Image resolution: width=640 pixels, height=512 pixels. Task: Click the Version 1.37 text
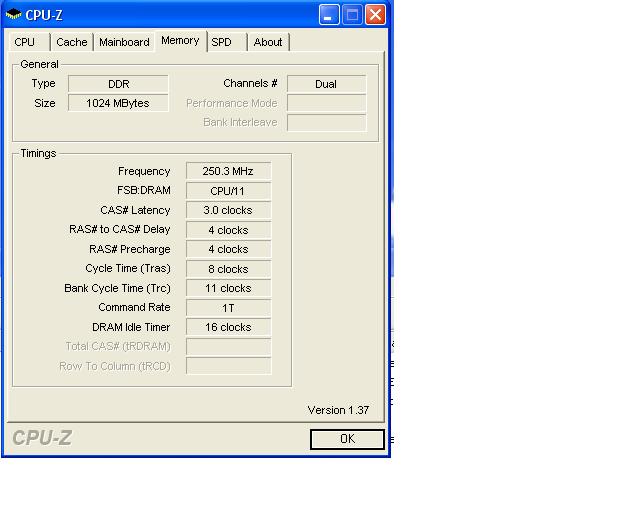pos(338,410)
